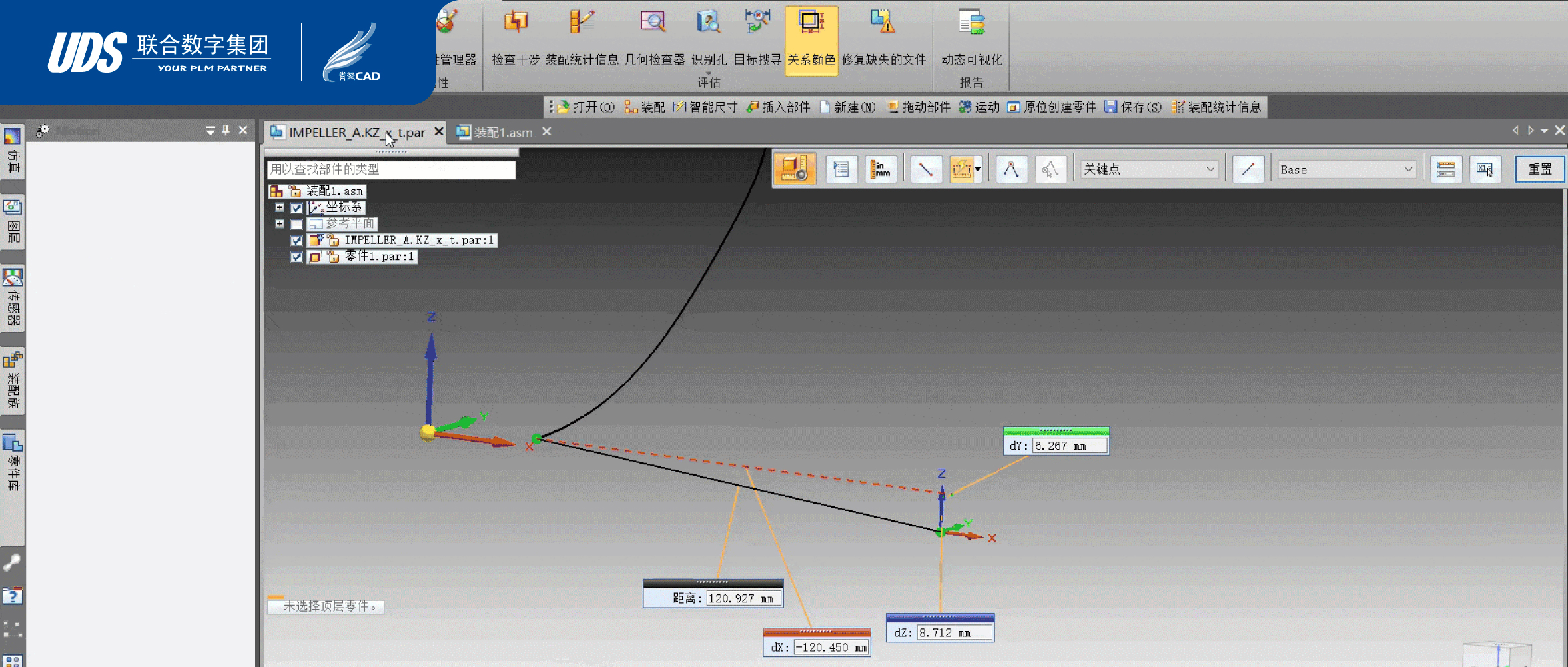1568x667 pixels.
Task: Click the grayed angle select icon
Action: [x=1050, y=169]
